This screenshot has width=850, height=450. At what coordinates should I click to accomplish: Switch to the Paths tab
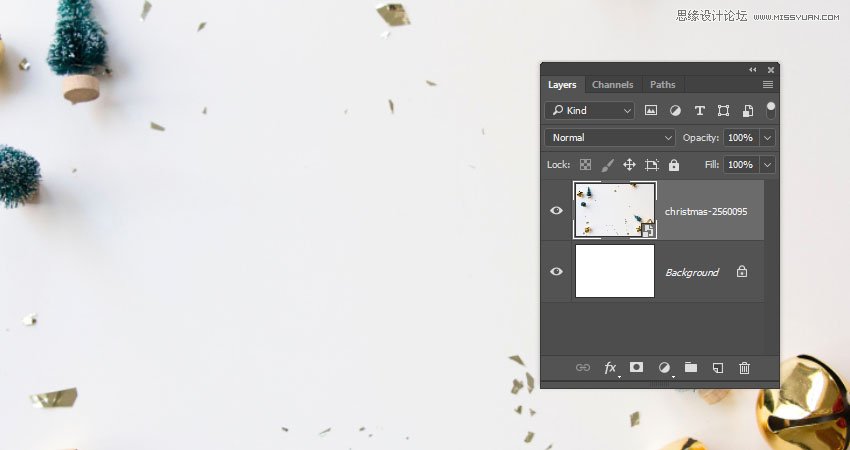click(662, 85)
